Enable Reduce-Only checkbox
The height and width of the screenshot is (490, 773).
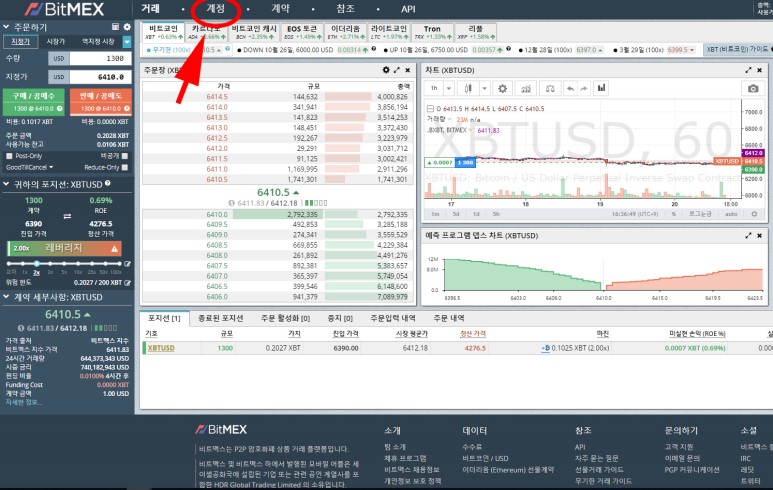(125, 167)
